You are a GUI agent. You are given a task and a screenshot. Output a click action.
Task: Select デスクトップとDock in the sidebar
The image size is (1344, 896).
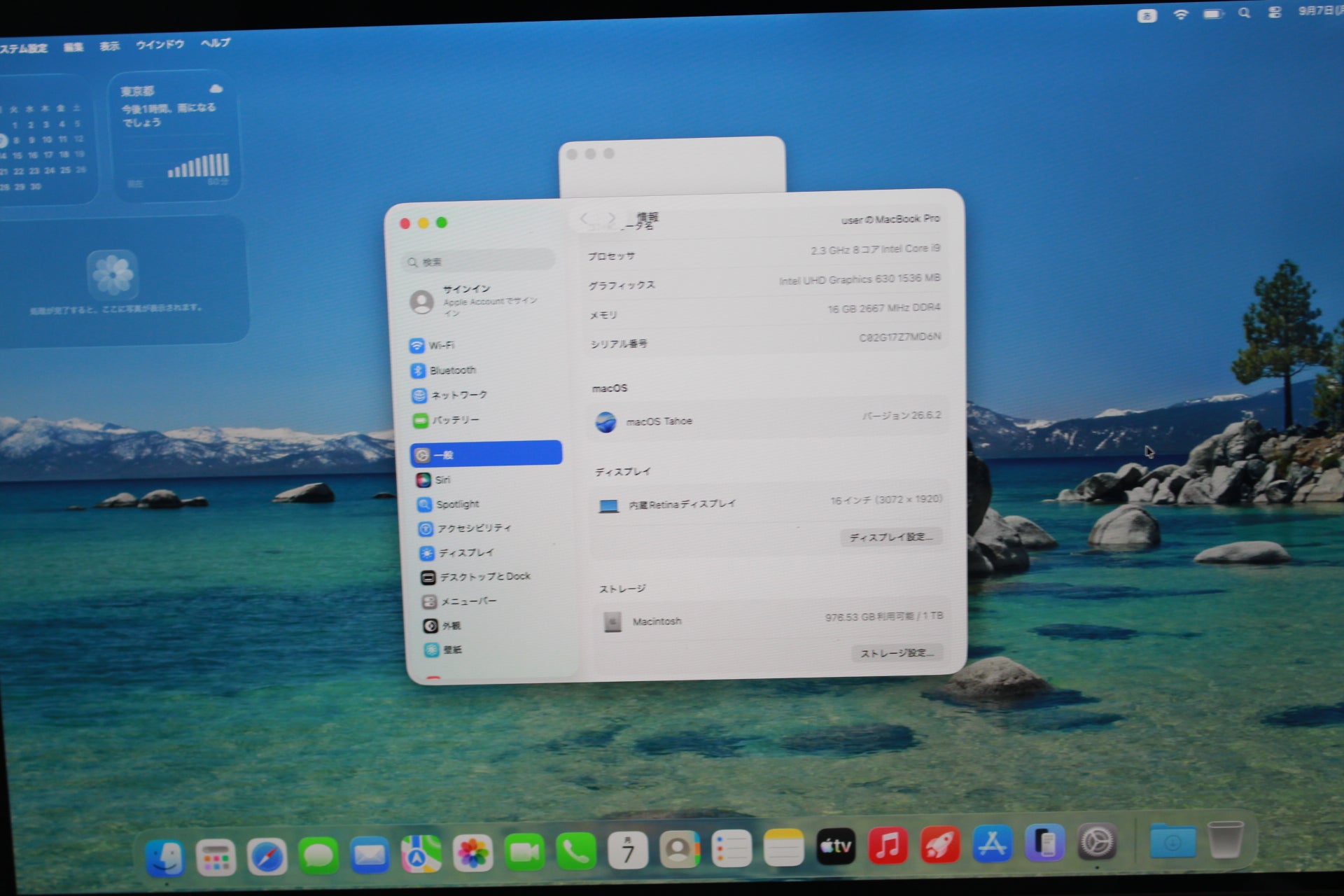pos(475,577)
